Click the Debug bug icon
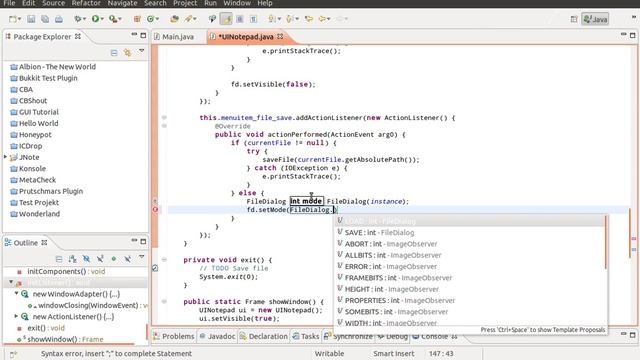The width and height of the screenshot is (640, 360). [77, 19]
